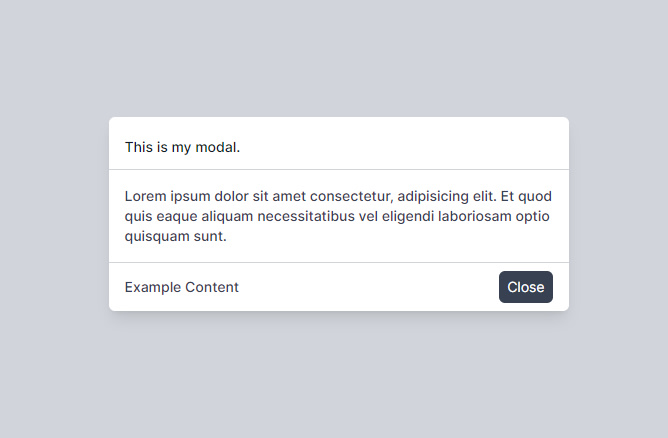Click the Close button in modal footer
The width and height of the screenshot is (668, 438).
click(x=525, y=287)
